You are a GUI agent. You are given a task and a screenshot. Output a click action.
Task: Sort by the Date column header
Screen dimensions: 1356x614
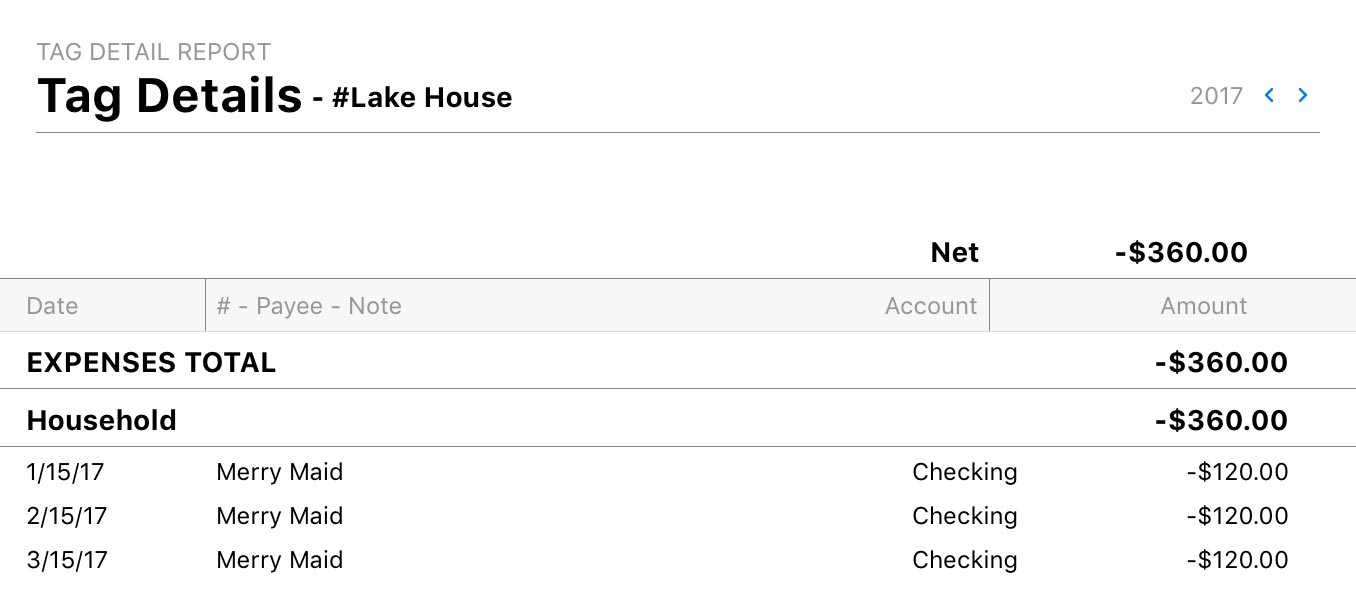[x=52, y=306]
